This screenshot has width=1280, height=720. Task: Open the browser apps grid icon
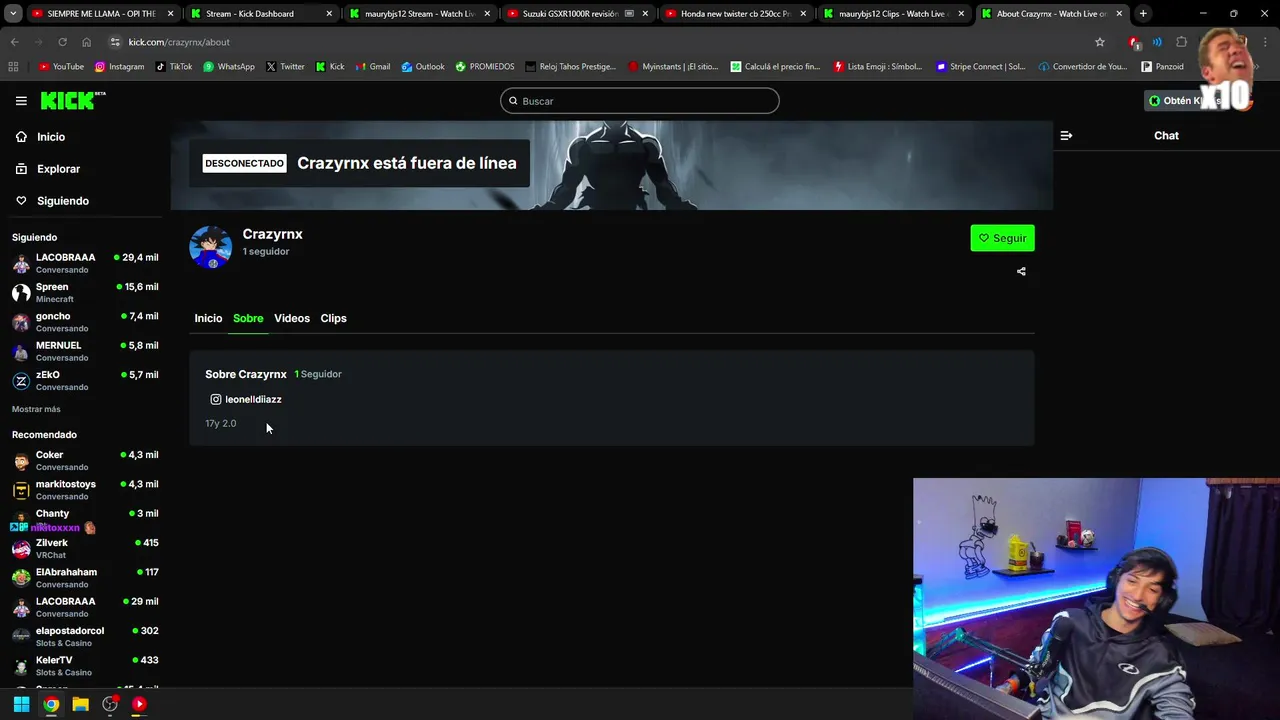pyautogui.click(x=13, y=67)
